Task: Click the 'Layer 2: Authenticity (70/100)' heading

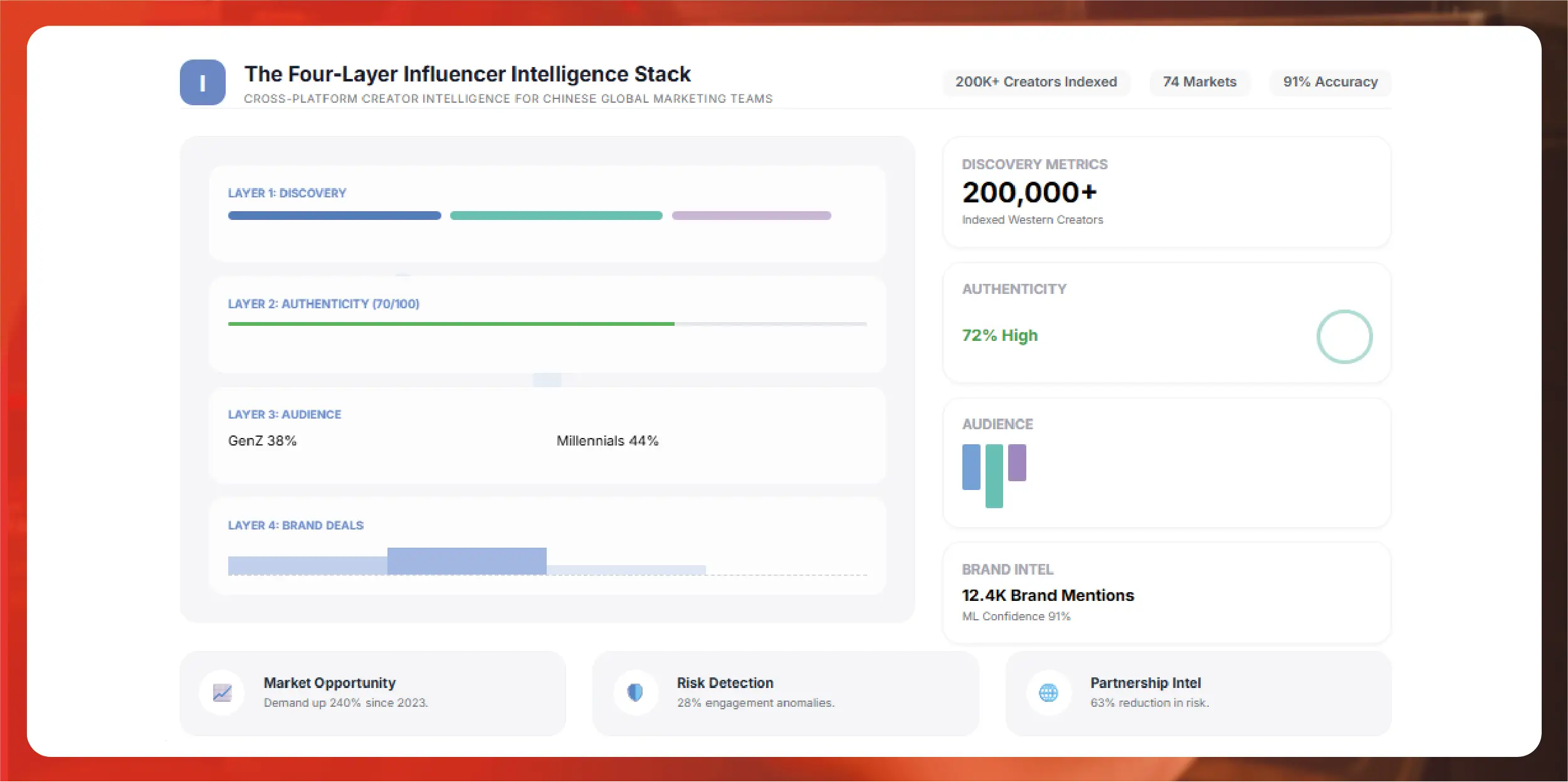Action: (x=324, y=304)
